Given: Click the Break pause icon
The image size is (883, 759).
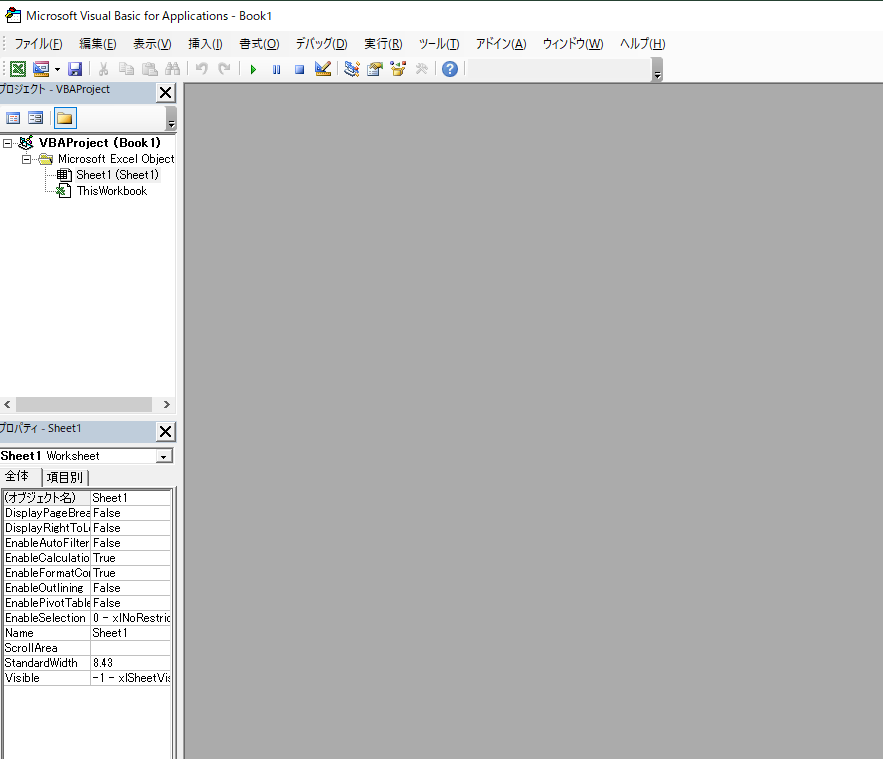Looking at the screenshot, I should pos(277,69).
